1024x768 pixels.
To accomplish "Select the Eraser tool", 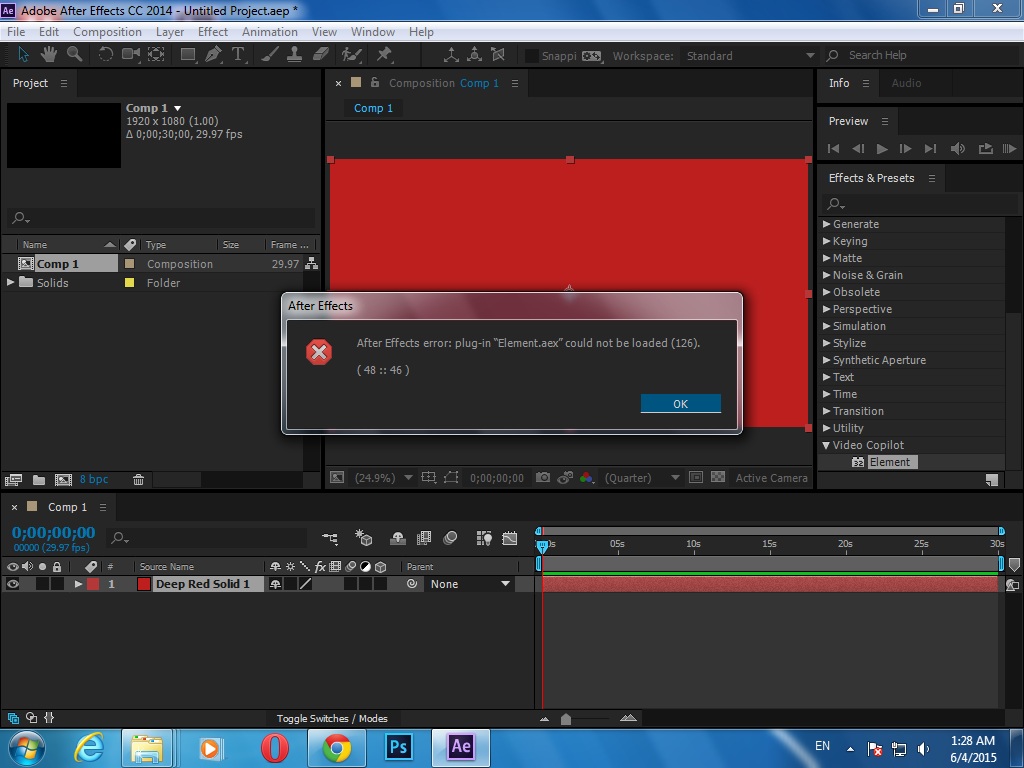I will [x=320, y=55].
